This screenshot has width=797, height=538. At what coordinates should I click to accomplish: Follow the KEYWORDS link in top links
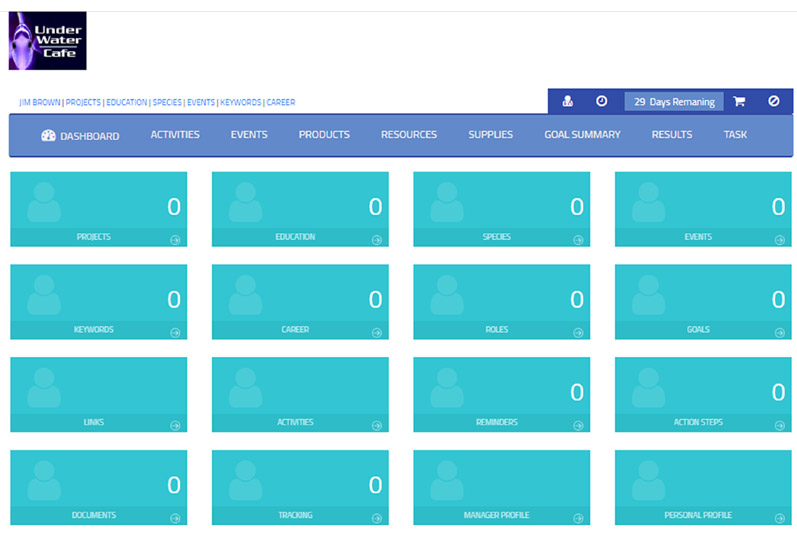(240, 102)
